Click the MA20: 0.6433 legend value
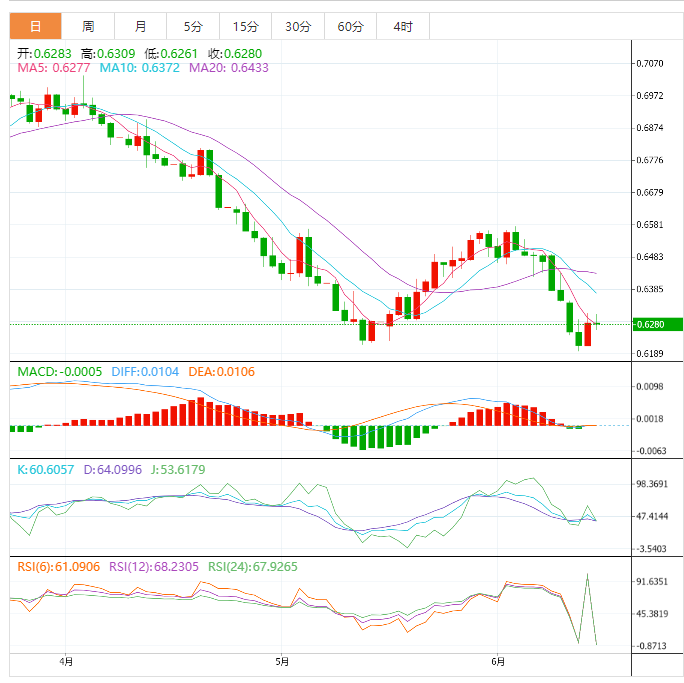Viewport: 684px width, 683px height. coord(229,68)
